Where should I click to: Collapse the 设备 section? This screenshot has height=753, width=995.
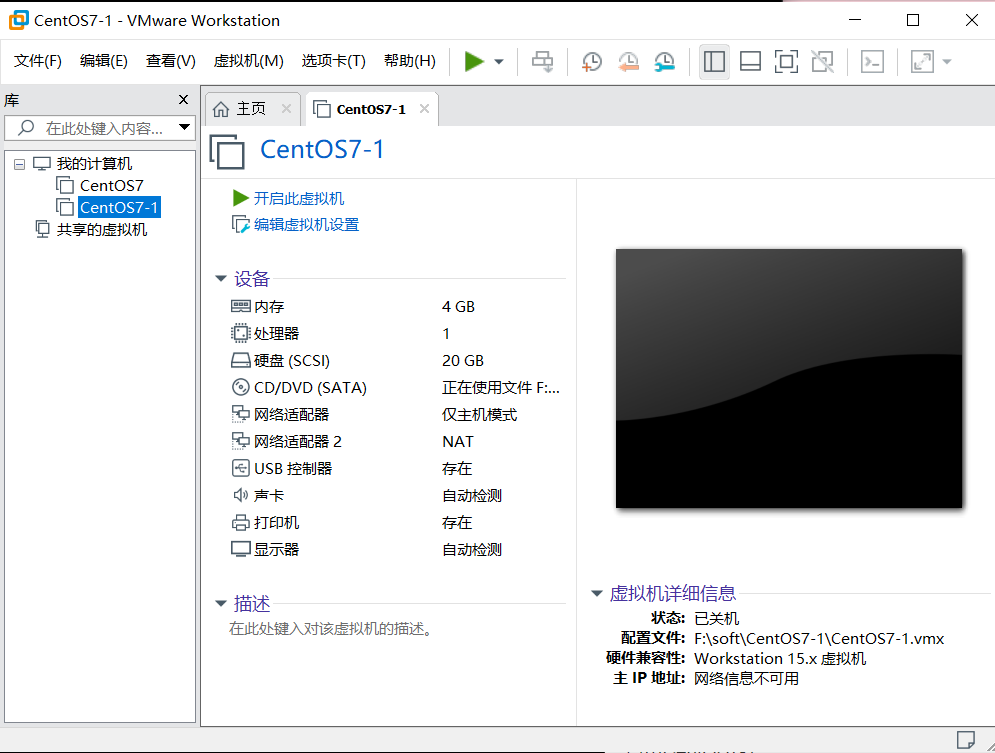pyautogui.click(x=222, y=279)
